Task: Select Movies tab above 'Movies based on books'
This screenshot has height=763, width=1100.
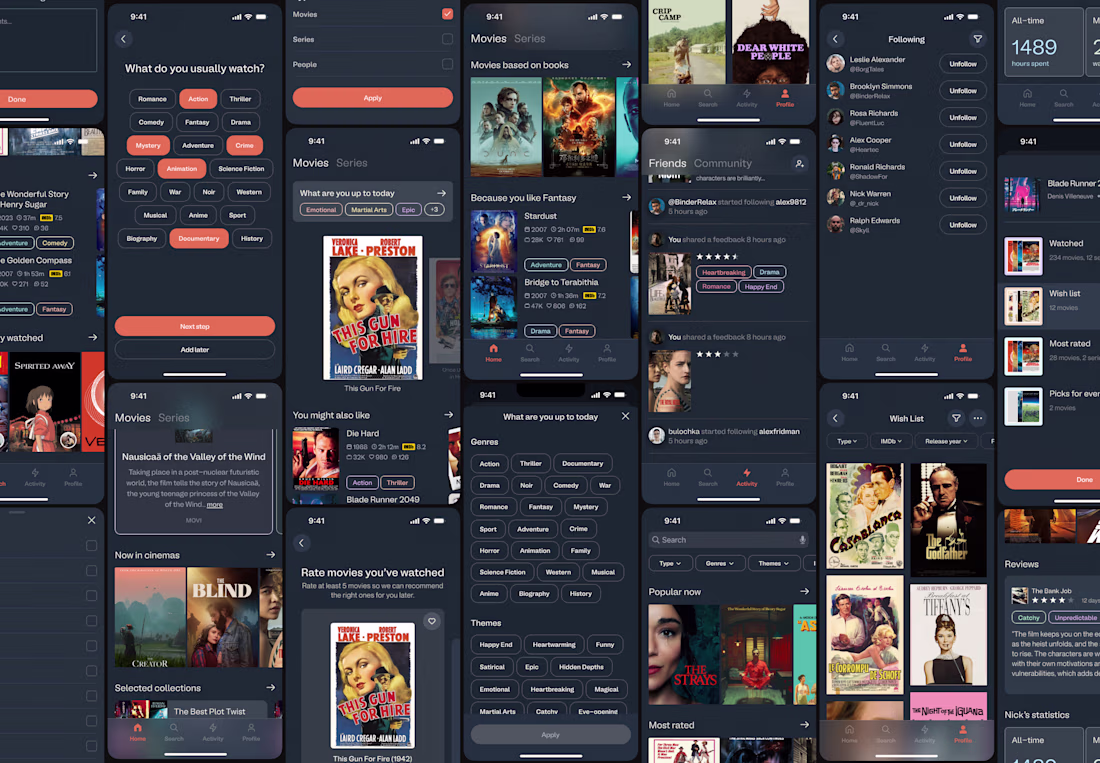Action: (x=488, y=39)
